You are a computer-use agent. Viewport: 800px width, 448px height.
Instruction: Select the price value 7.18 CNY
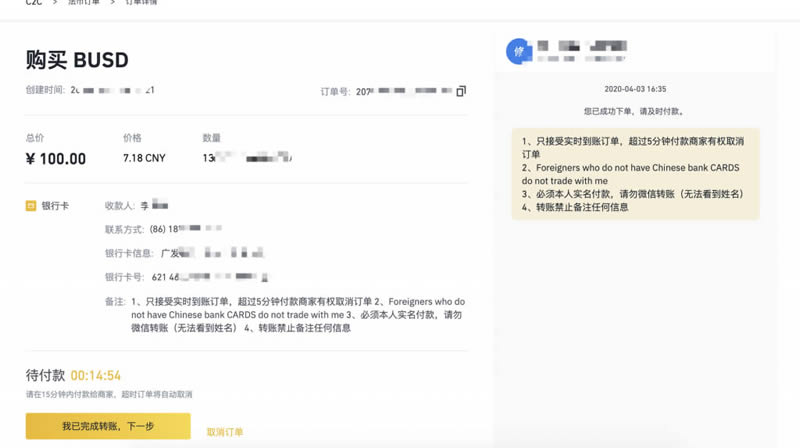[x=144, y=158]
